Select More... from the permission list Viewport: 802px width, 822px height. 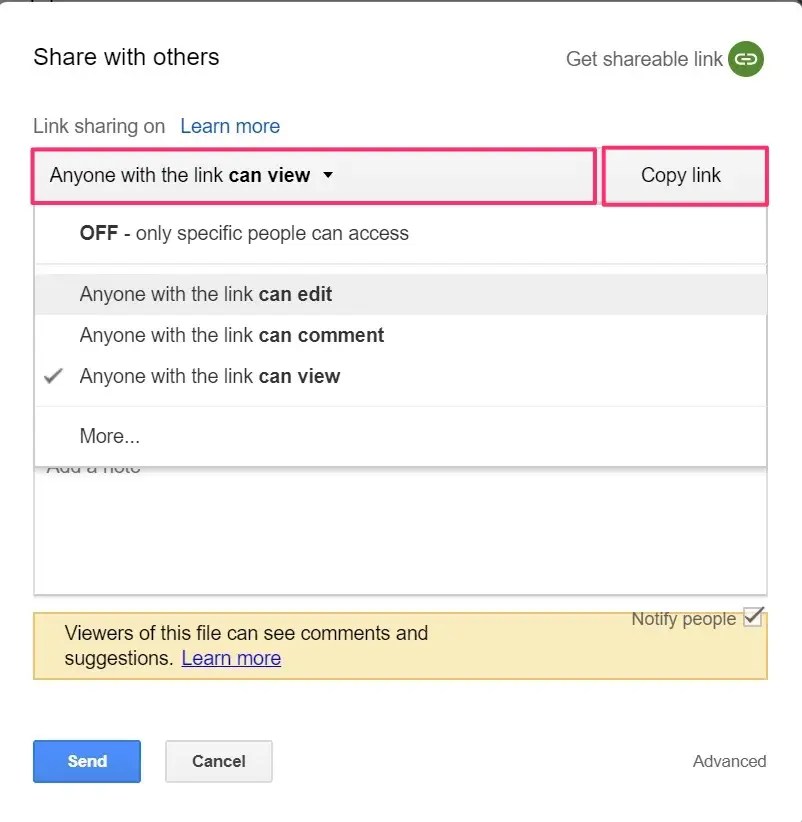click(x=109, y=436)
